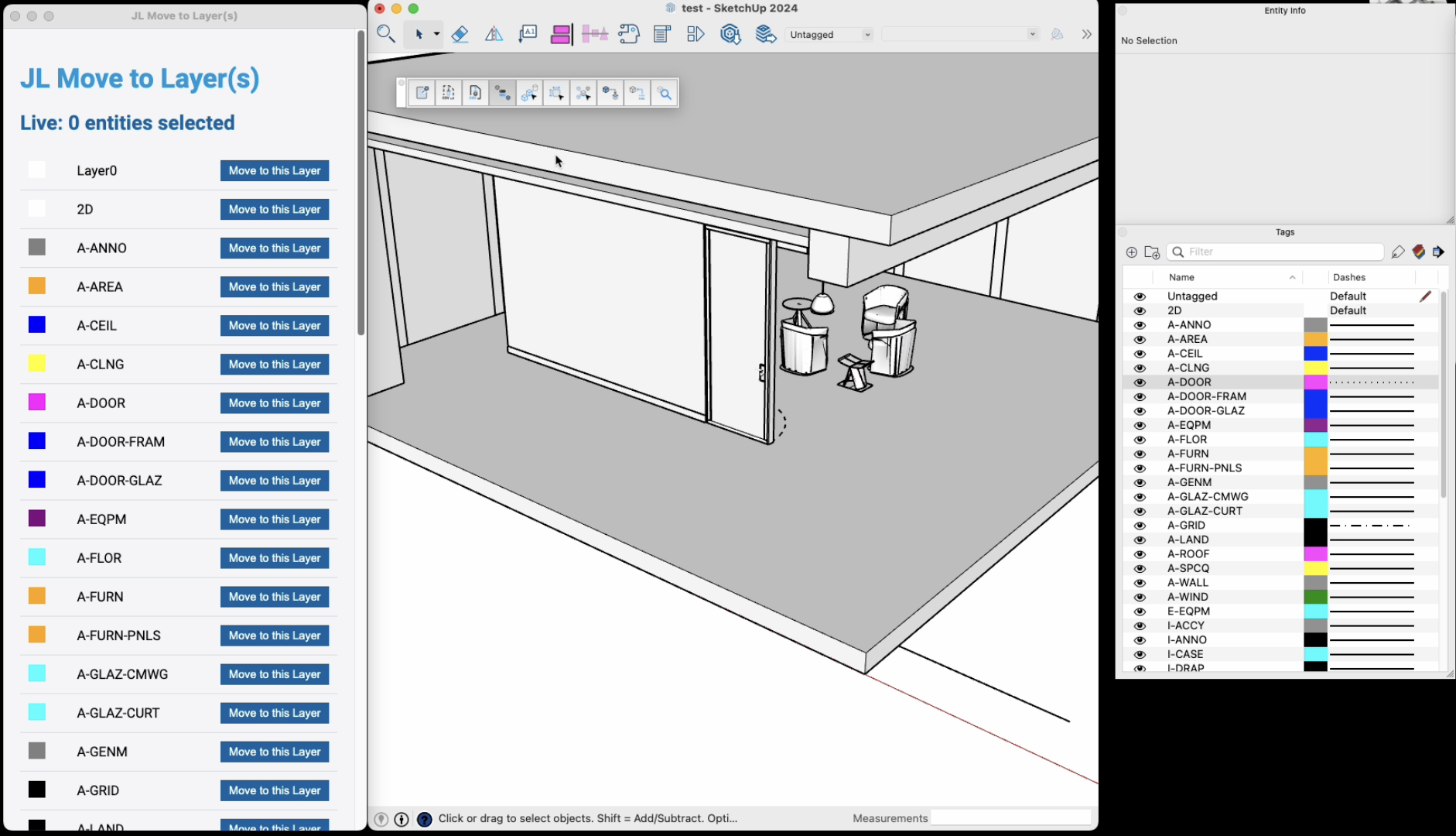Sort tags by the Name column header

1181,277
